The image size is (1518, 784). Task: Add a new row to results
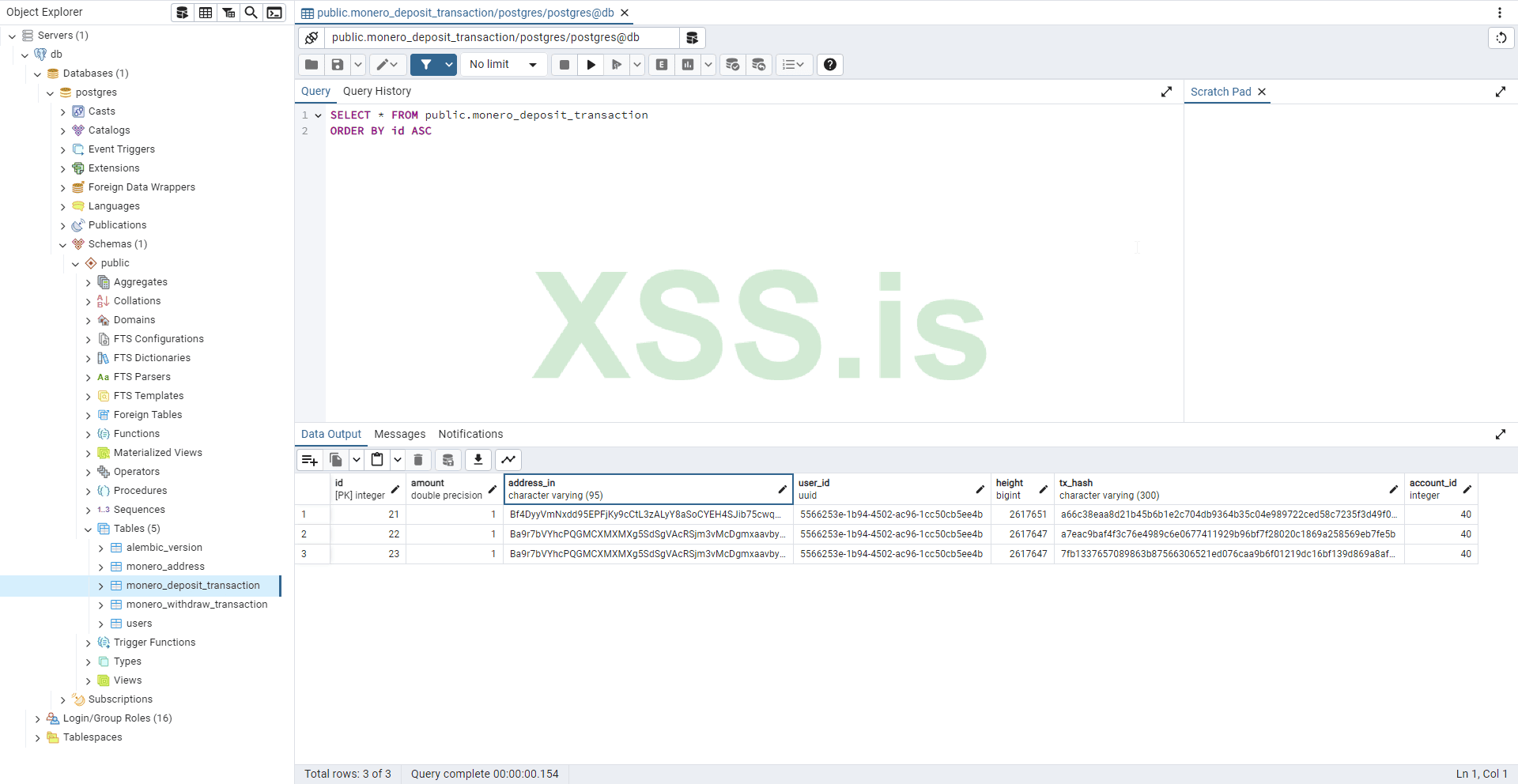coord(310,460)
